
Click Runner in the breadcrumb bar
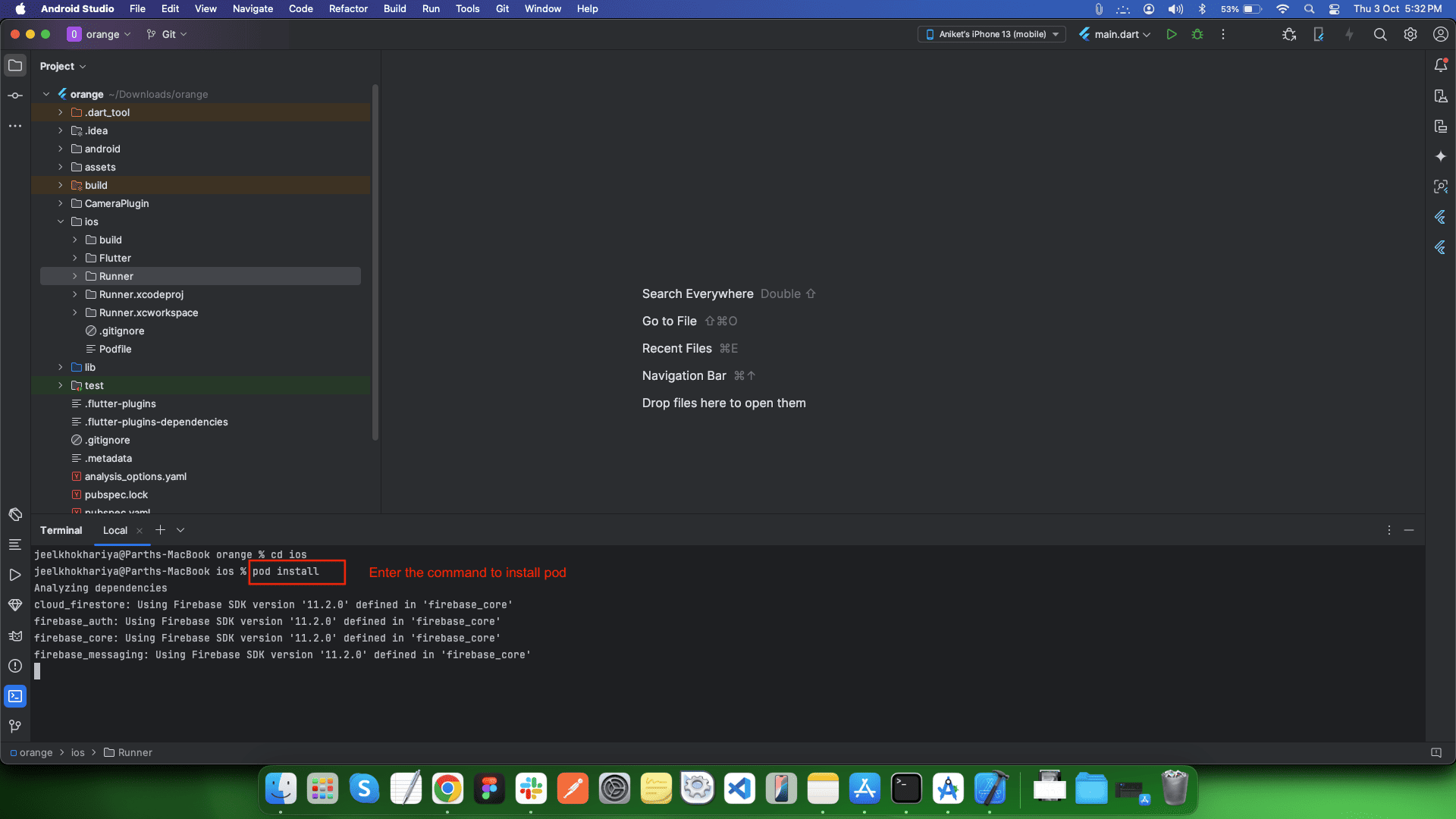[x=134, y=752]
